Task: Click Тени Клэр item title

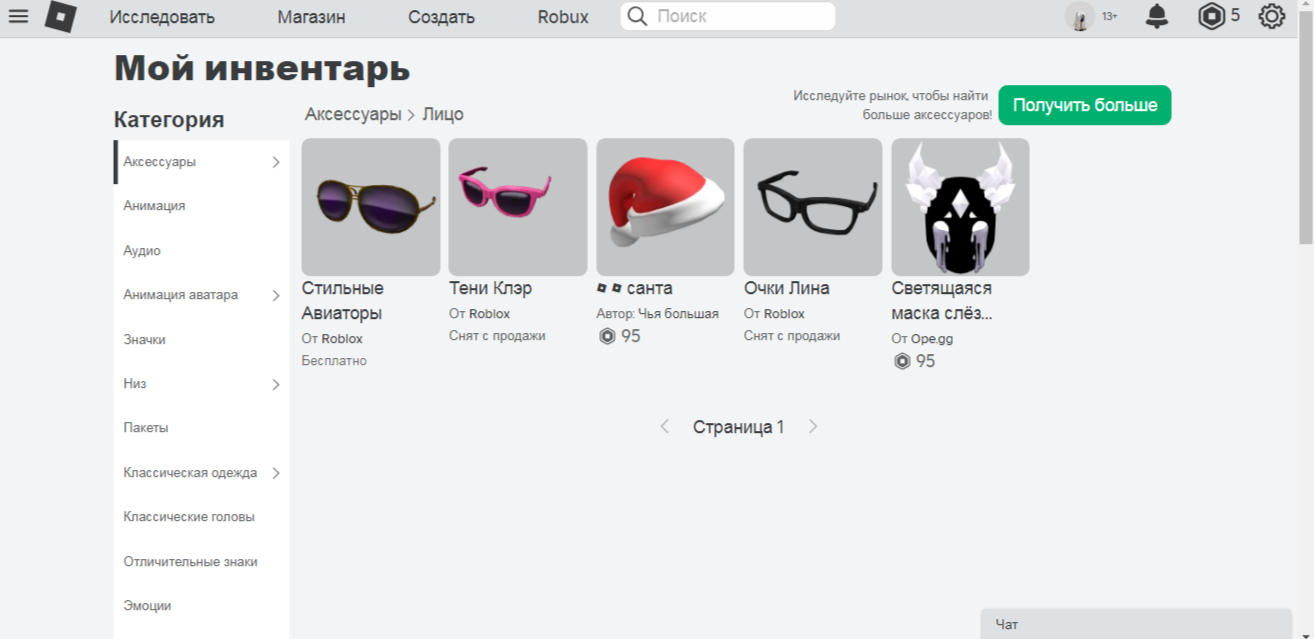Action: point(491,288)
